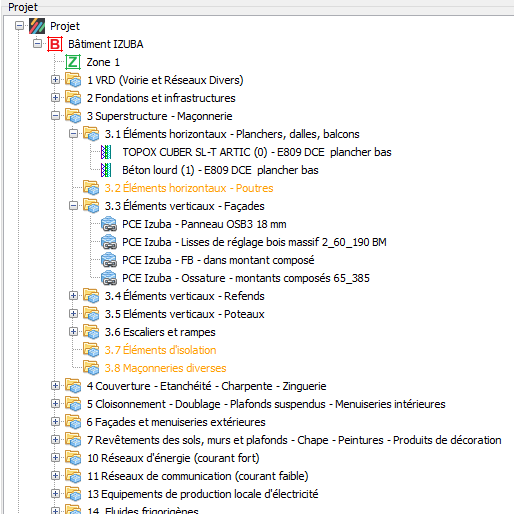Expand the 1 VRD (Voirie et Réseaux Divers) folder
This screenshot has width=514, height=514.
(x=55, y=80)
